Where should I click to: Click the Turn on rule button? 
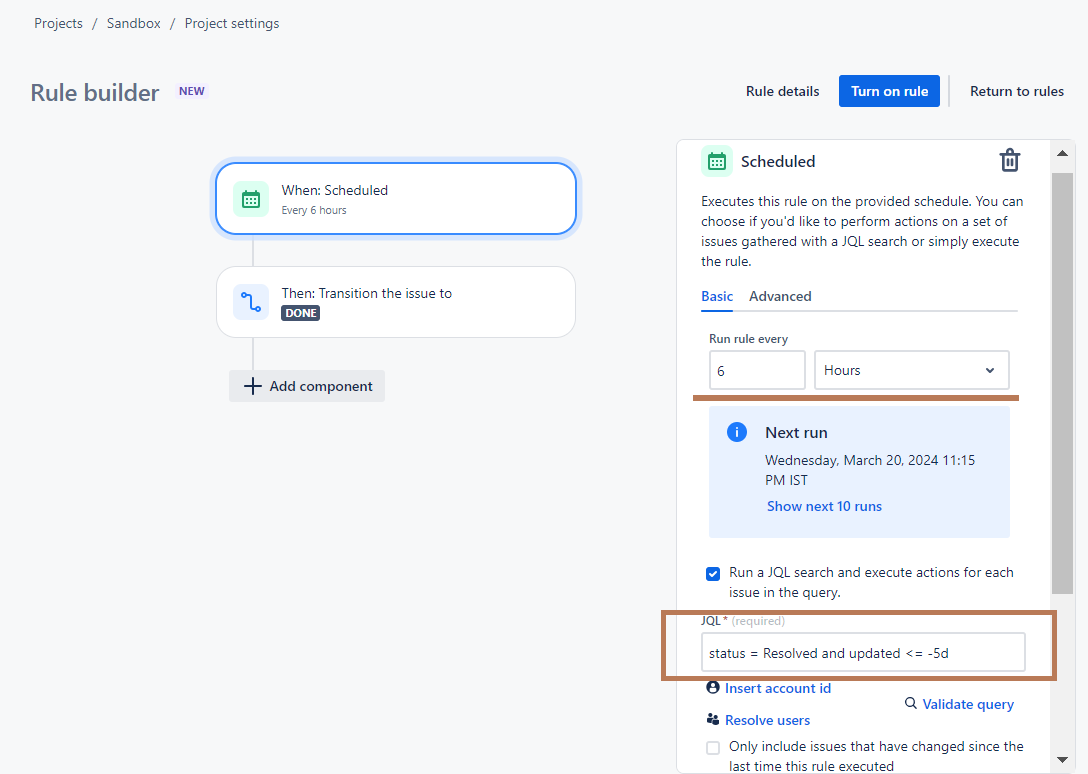click(889, 90)
